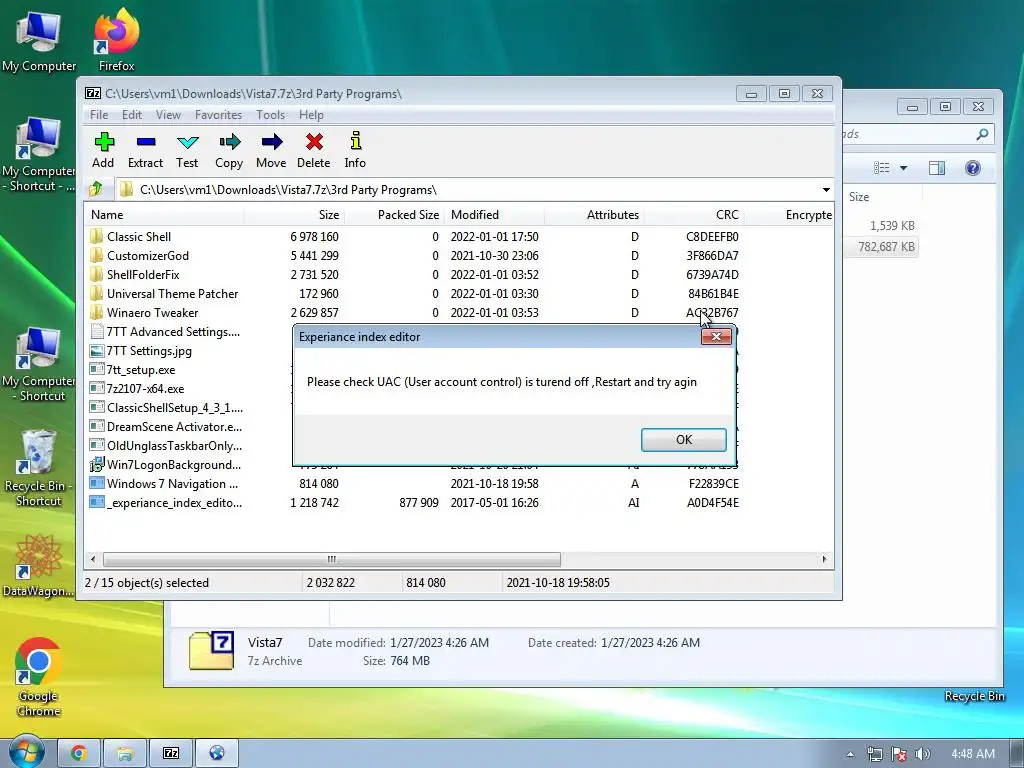
Task: Open DataWagon desktop shortcut
Action: tap(39, 566)
